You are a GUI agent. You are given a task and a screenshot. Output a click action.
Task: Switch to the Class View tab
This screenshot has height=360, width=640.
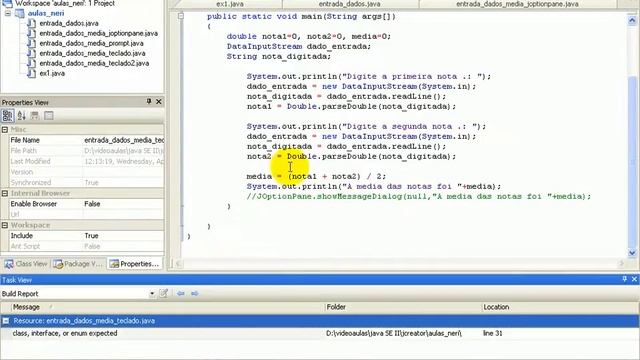pos(26,264)
